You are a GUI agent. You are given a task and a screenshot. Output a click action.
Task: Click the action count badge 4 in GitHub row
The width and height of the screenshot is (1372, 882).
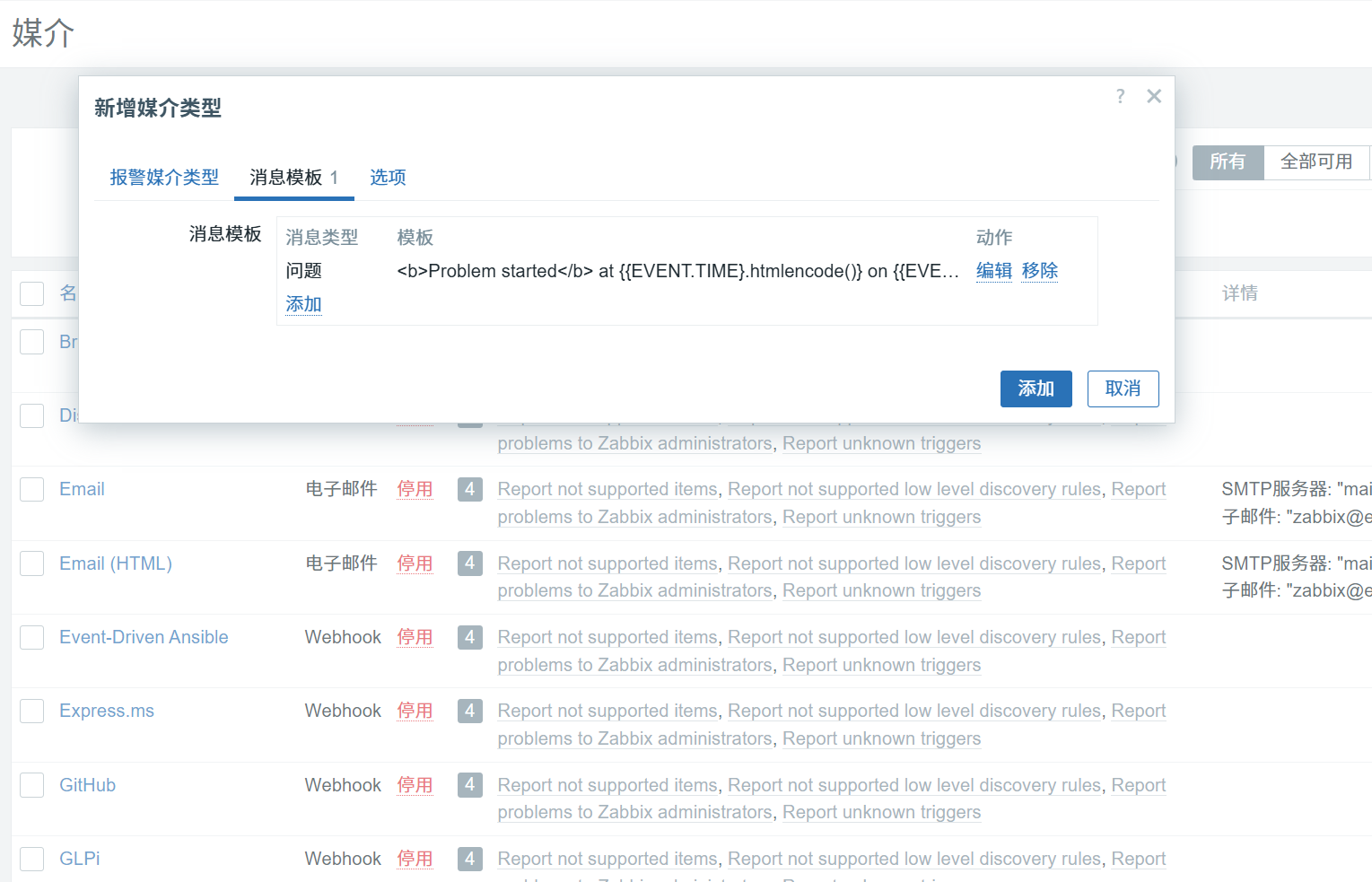pyautogui.click(x=470, y=785)
